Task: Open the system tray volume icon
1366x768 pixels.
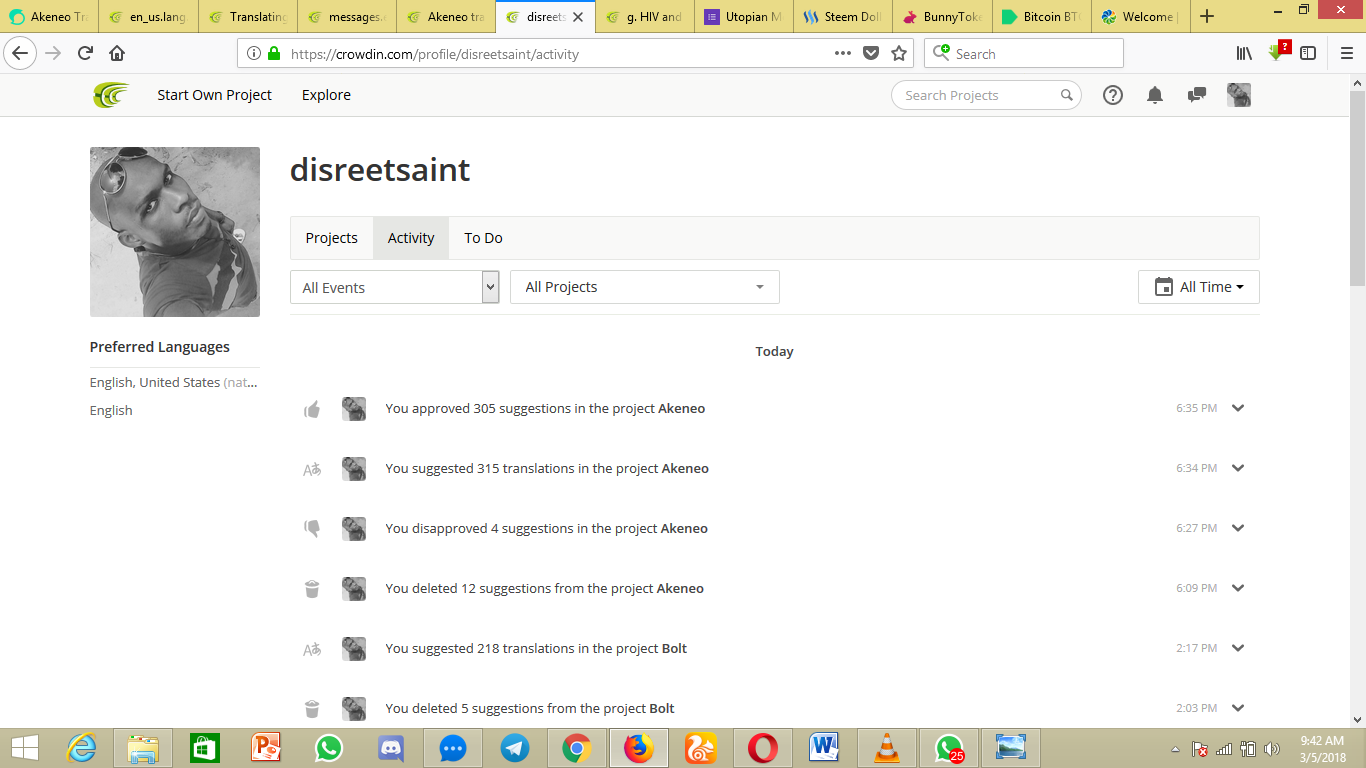Action: 1272,749
